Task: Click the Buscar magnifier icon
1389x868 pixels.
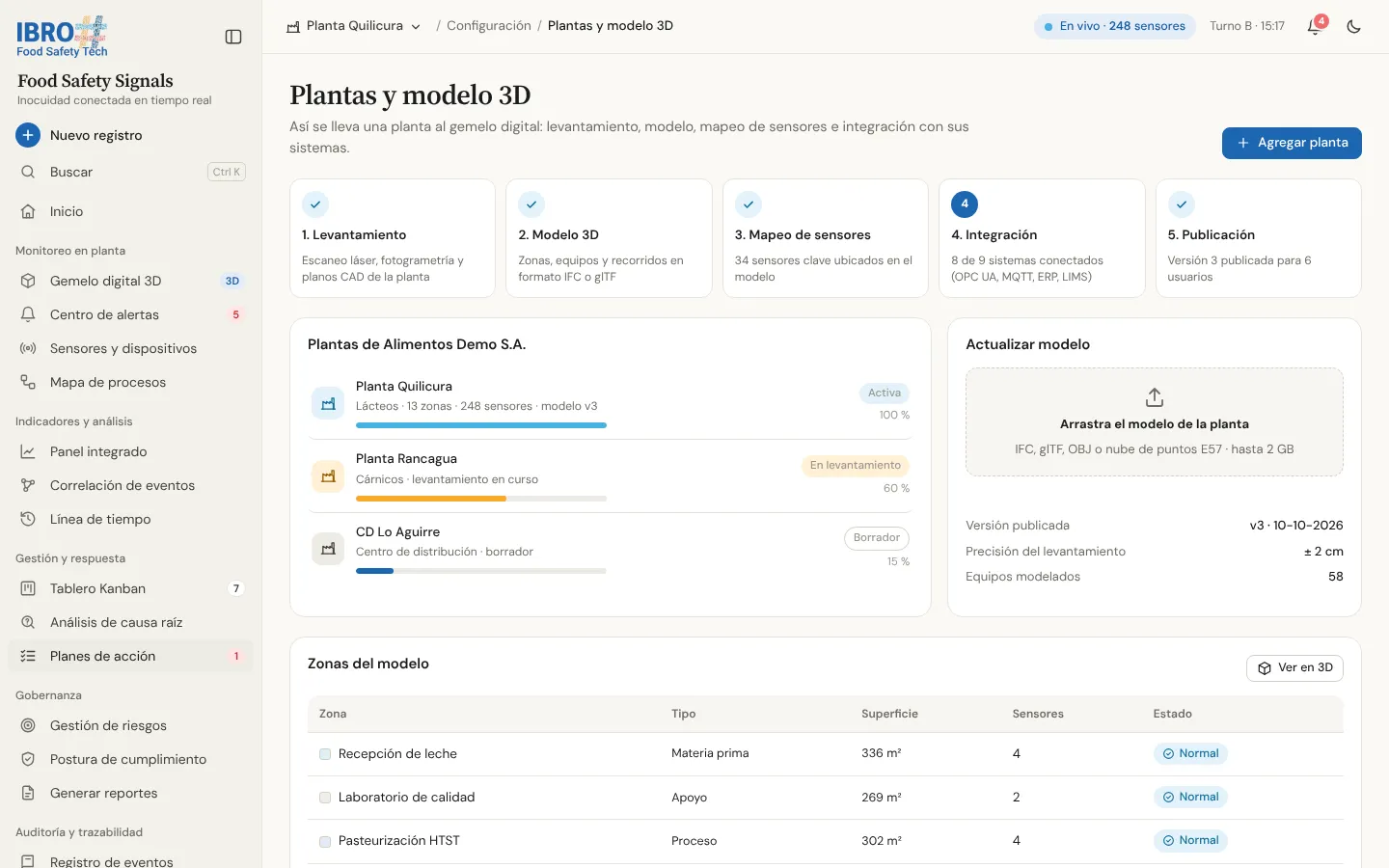Action: pyautogui.click(x=28, y=172)
